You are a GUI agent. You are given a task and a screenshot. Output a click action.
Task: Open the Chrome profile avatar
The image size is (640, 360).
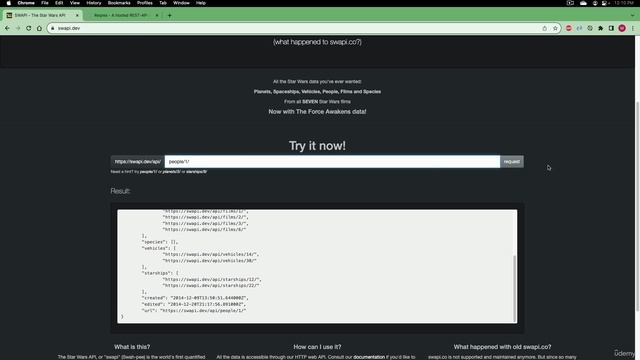622,28
